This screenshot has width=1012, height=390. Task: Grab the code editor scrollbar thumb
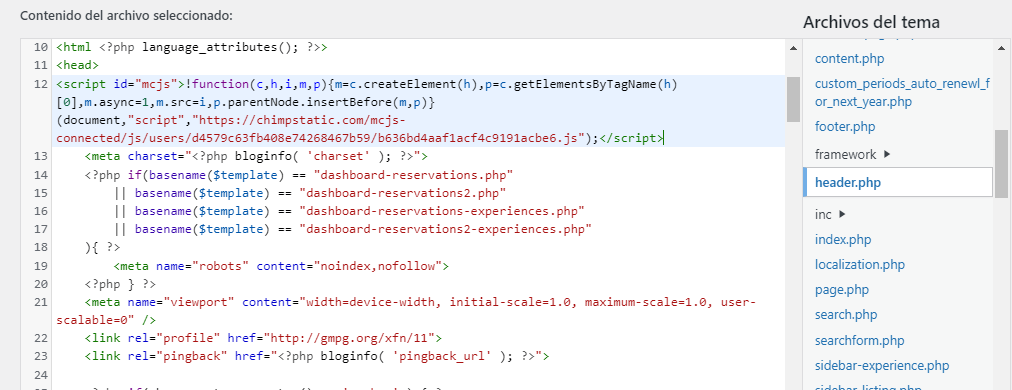(x=793, y=99)
